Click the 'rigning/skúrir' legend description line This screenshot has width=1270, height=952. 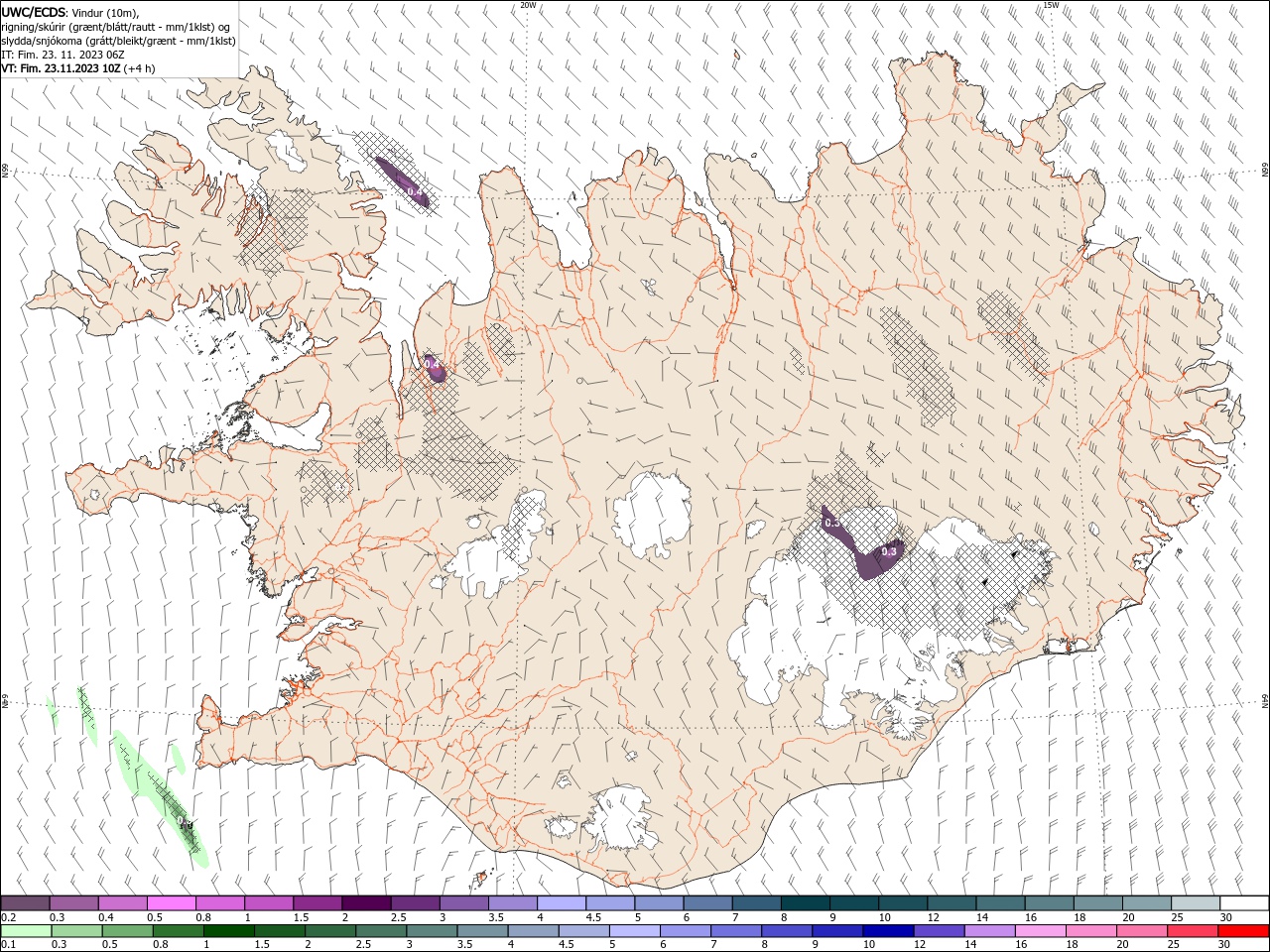pos(116,27)
